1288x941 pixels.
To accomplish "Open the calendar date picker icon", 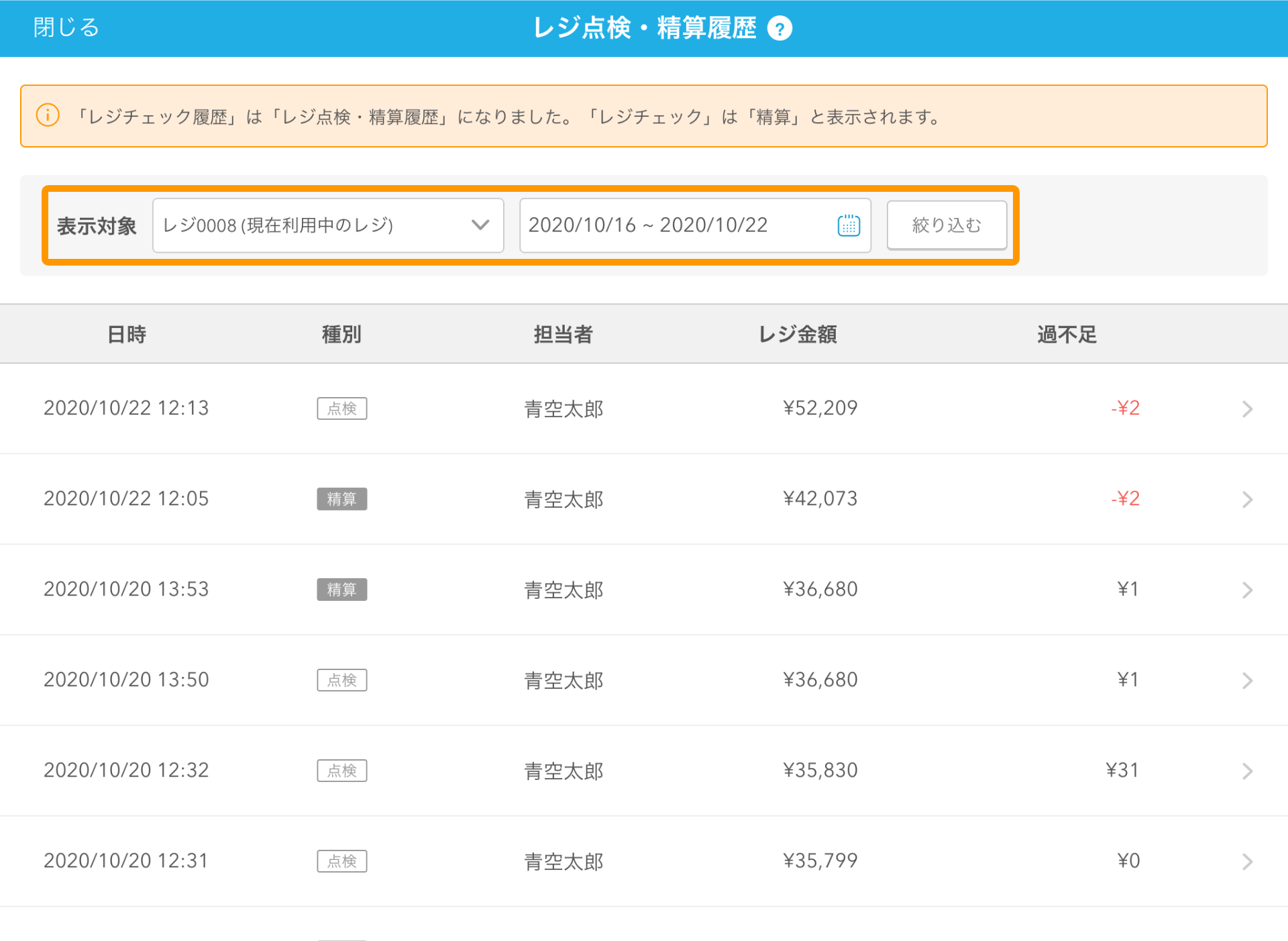I will tap(849, 225).
